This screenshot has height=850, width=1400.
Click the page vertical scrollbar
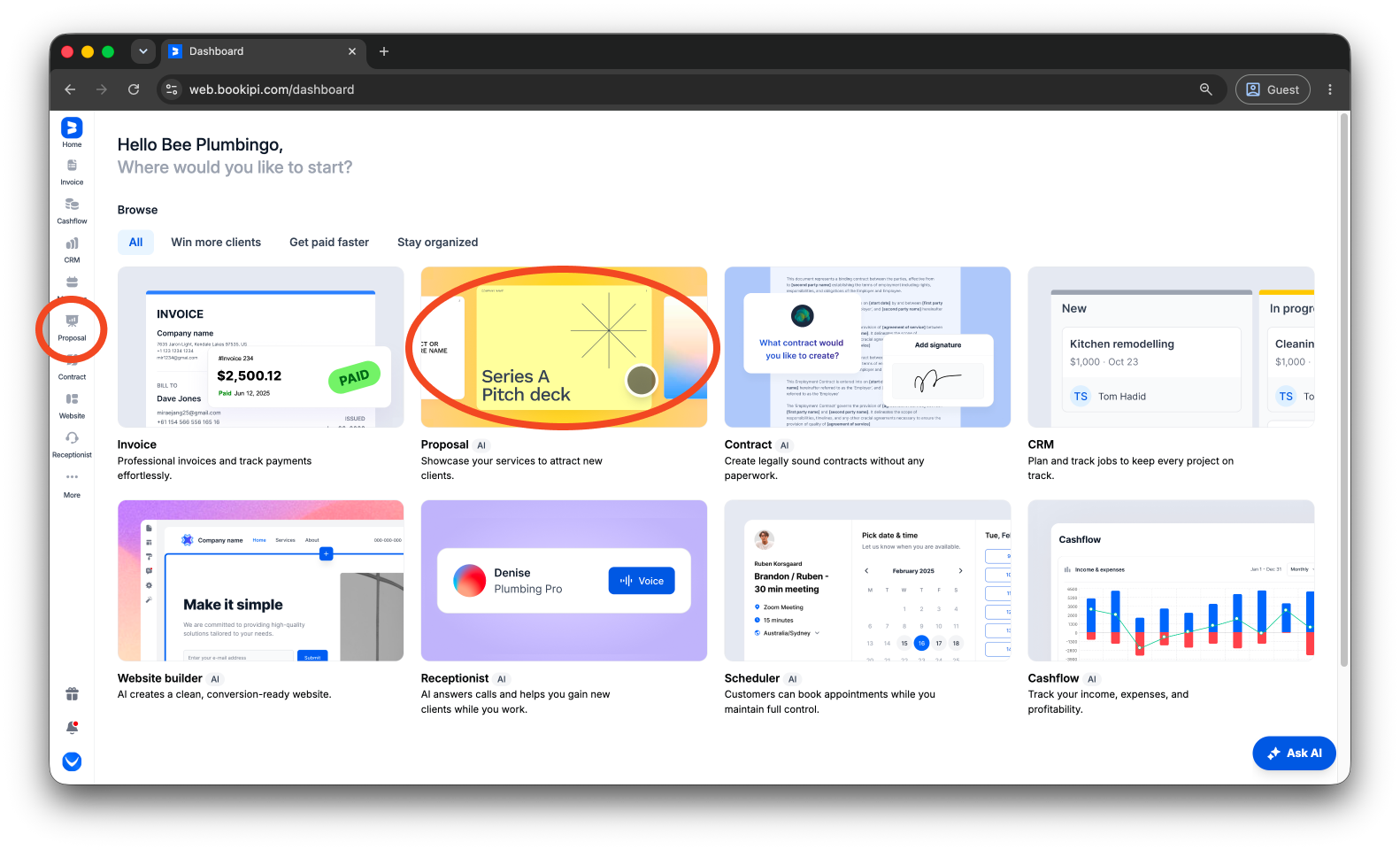coord(1344,390)
